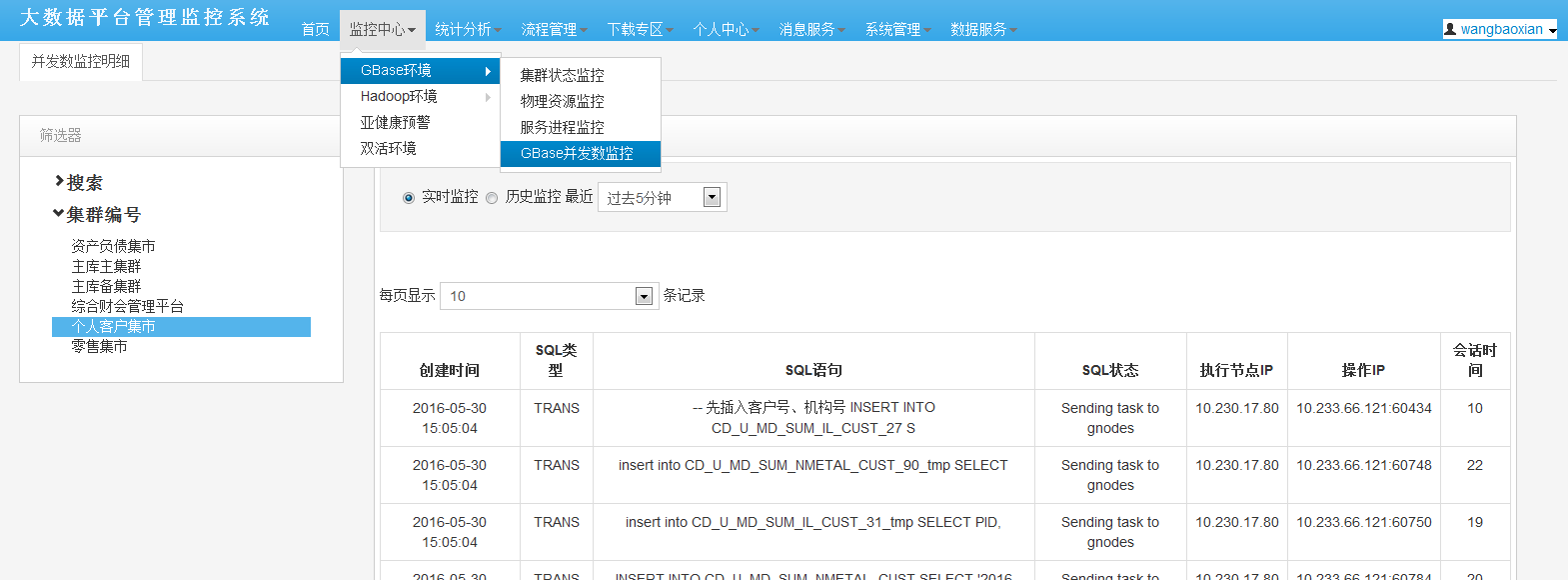Open the 数据服务 menu
Viewport: 1568px width, 580px height.
pos(983,29)
